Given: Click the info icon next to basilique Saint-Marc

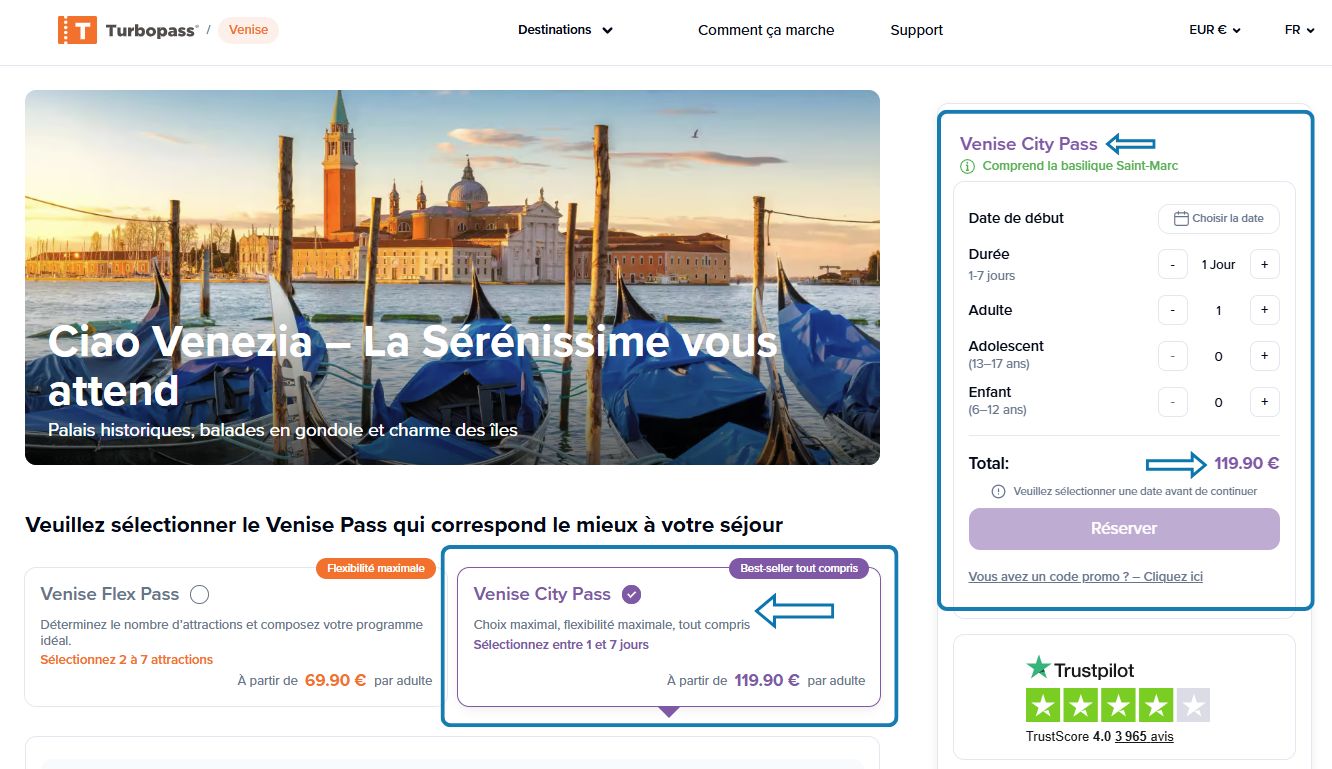Looking at the screenshot, I should (966, 166).
